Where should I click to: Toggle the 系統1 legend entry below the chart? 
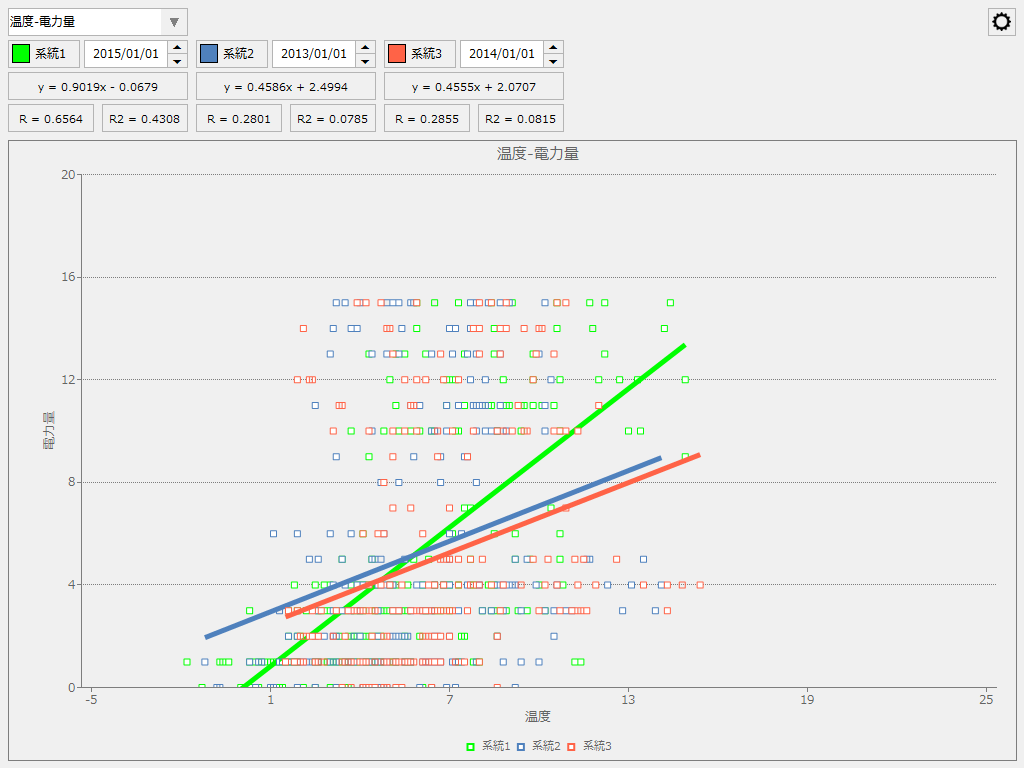(x=490, y=747)
